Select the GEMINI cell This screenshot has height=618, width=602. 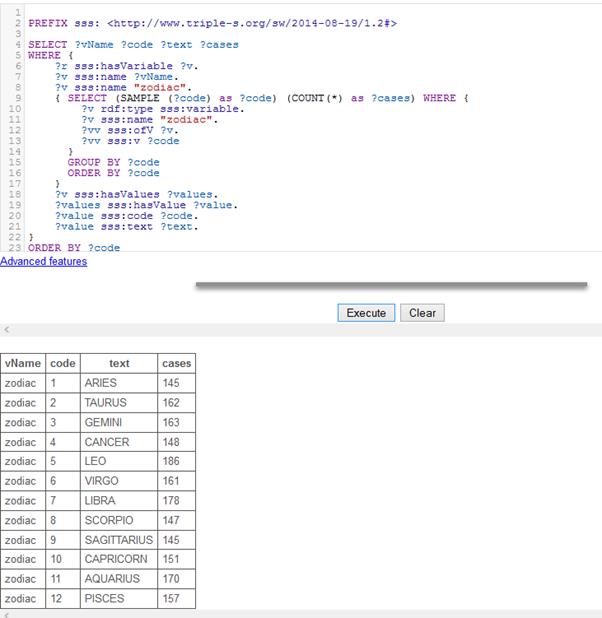[119, 422]
